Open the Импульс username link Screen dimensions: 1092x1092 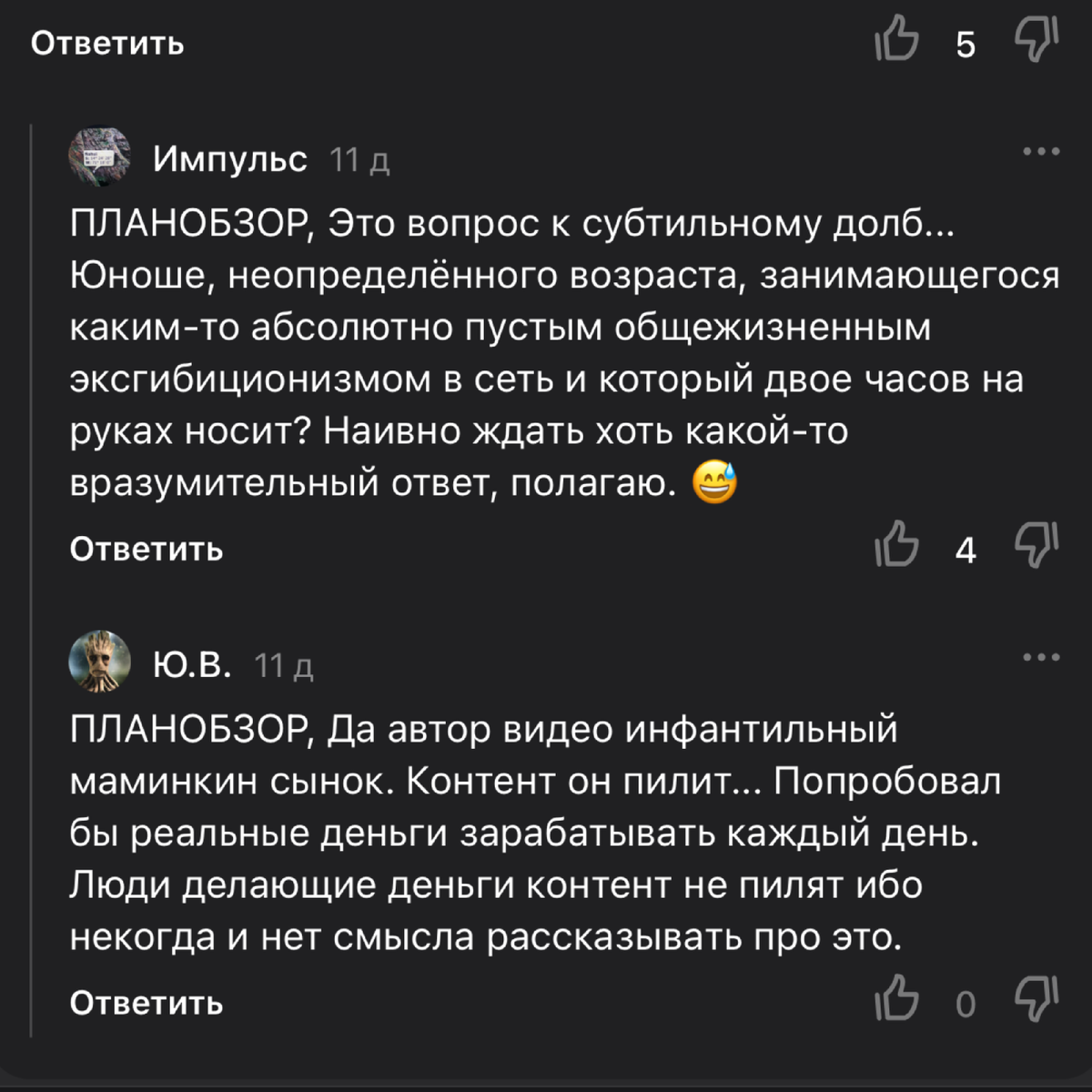click(230, 159)
